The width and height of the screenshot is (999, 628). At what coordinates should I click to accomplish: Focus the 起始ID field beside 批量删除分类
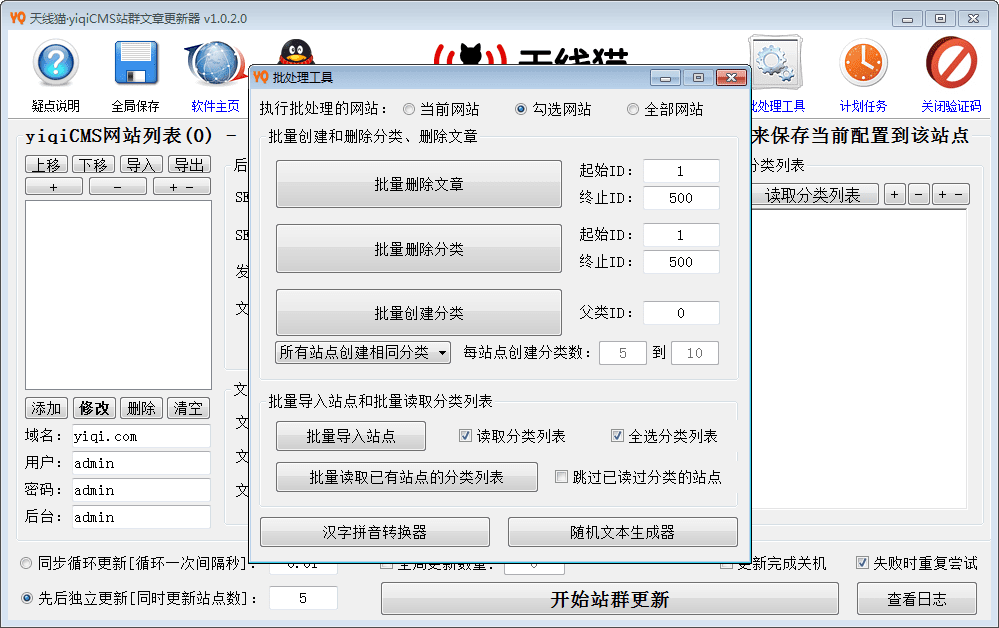pyautogui.click(x=681, y=235)
